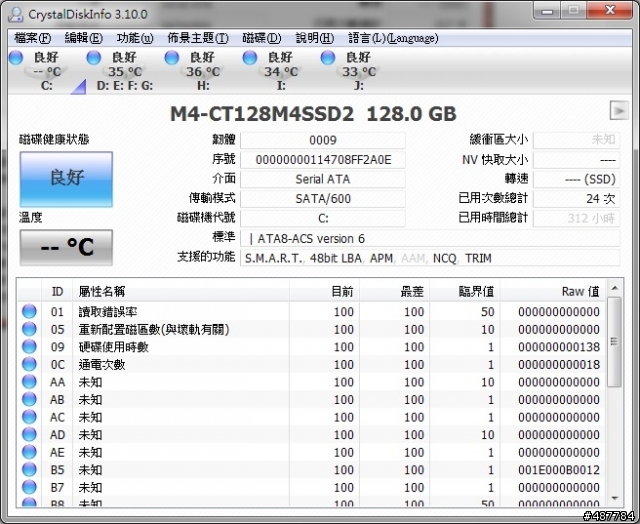Click status icon for attribute AE row
640x524 pixels.
tap(29, 452)
